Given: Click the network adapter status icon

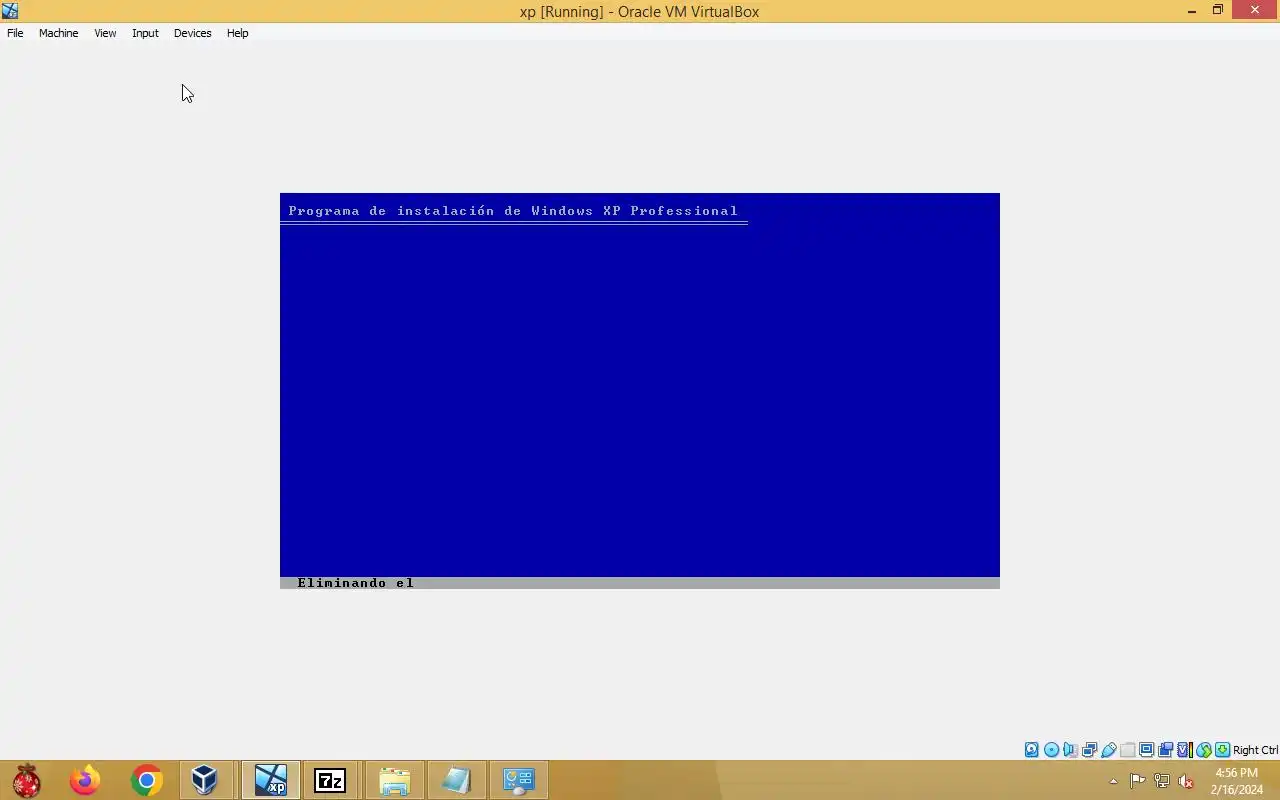Looking at the screenshot, I should [1089, 750].
